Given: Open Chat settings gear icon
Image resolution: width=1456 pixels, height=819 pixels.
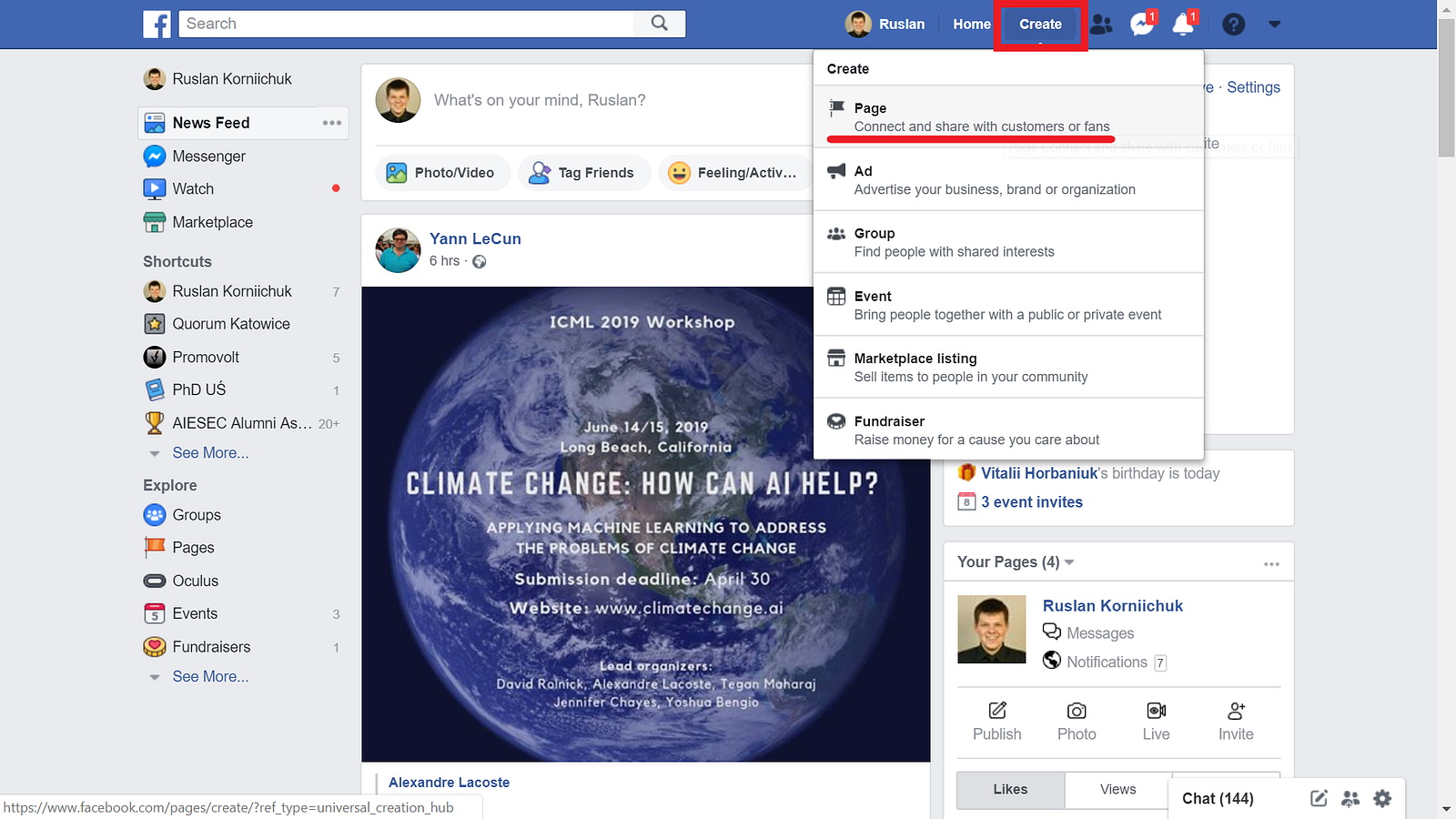Looking at the screenshot, I should [x=1382, y=799].
